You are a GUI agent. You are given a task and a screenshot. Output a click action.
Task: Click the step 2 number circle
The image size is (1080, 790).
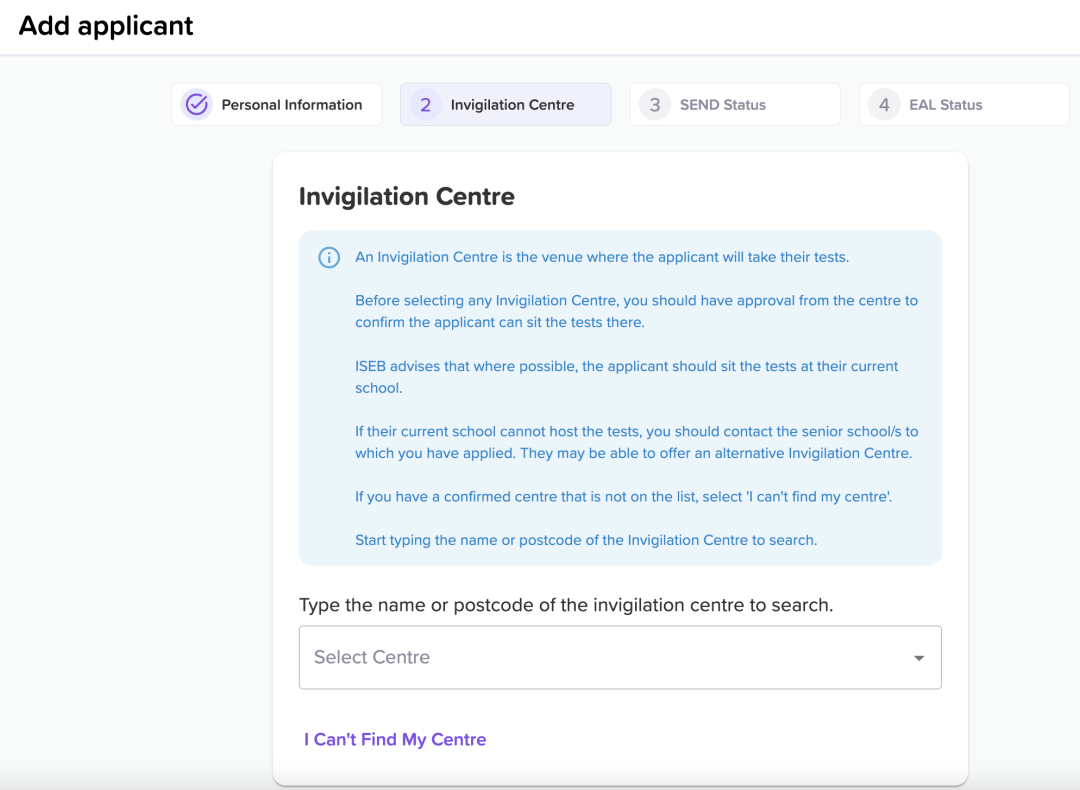point(426,105)
